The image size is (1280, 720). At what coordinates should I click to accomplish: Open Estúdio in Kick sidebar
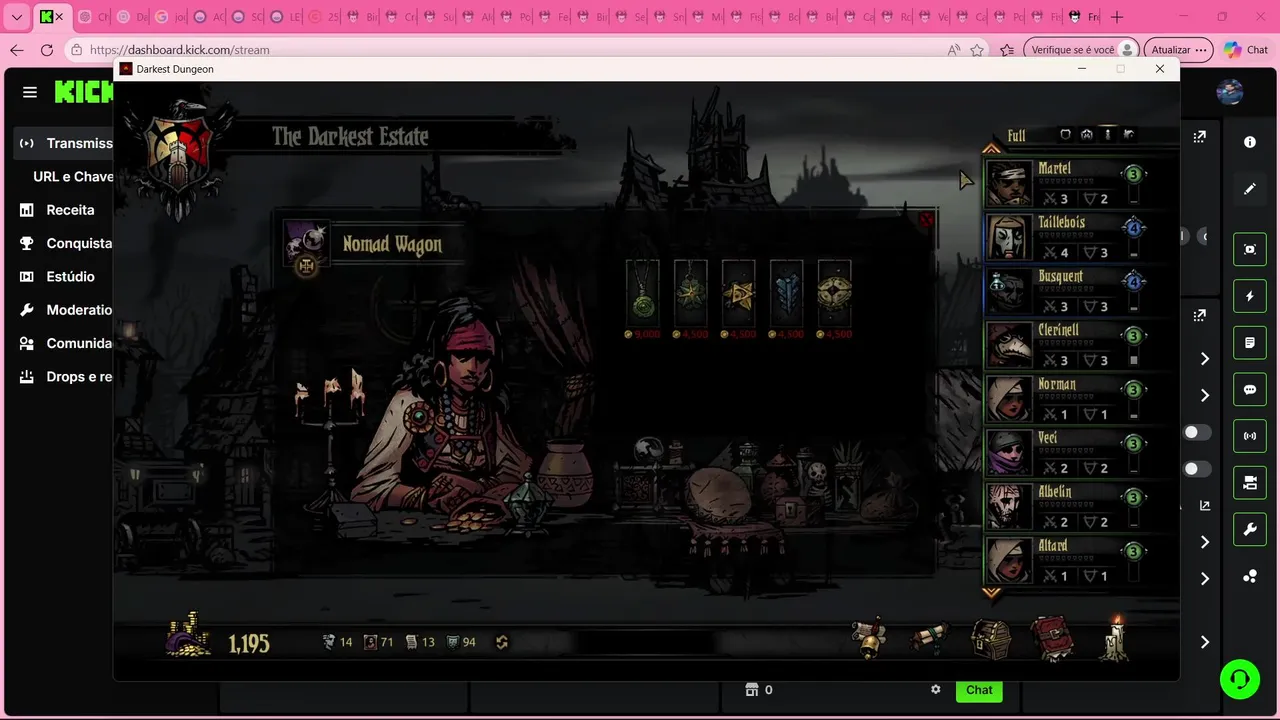pyautogui.click(x=64, y=276)
